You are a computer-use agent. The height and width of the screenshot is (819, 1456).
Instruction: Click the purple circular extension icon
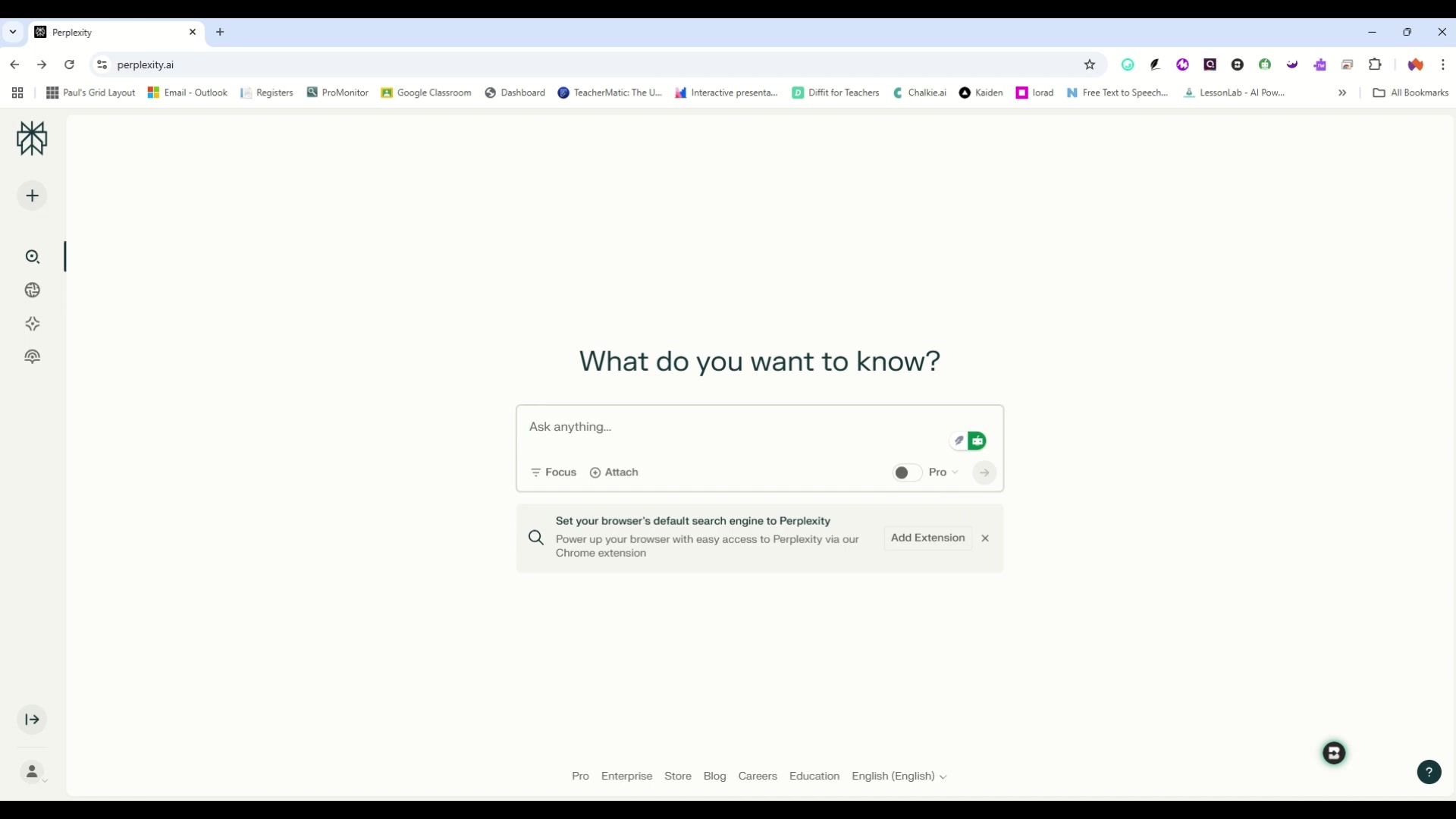(x=1182, y=64)
